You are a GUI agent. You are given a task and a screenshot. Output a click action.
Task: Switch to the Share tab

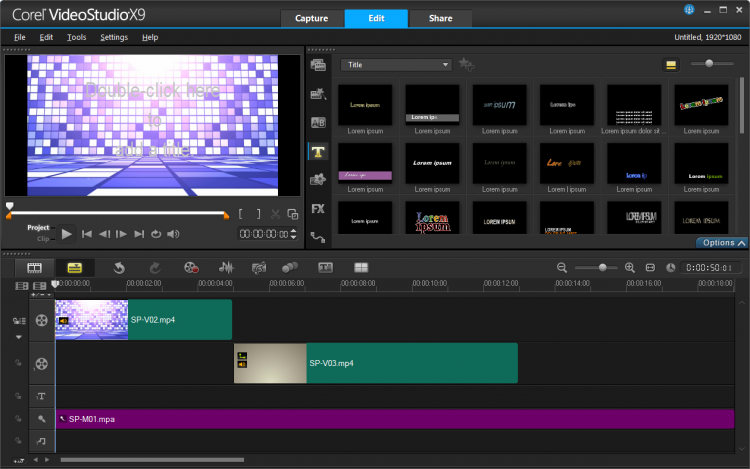440,18
